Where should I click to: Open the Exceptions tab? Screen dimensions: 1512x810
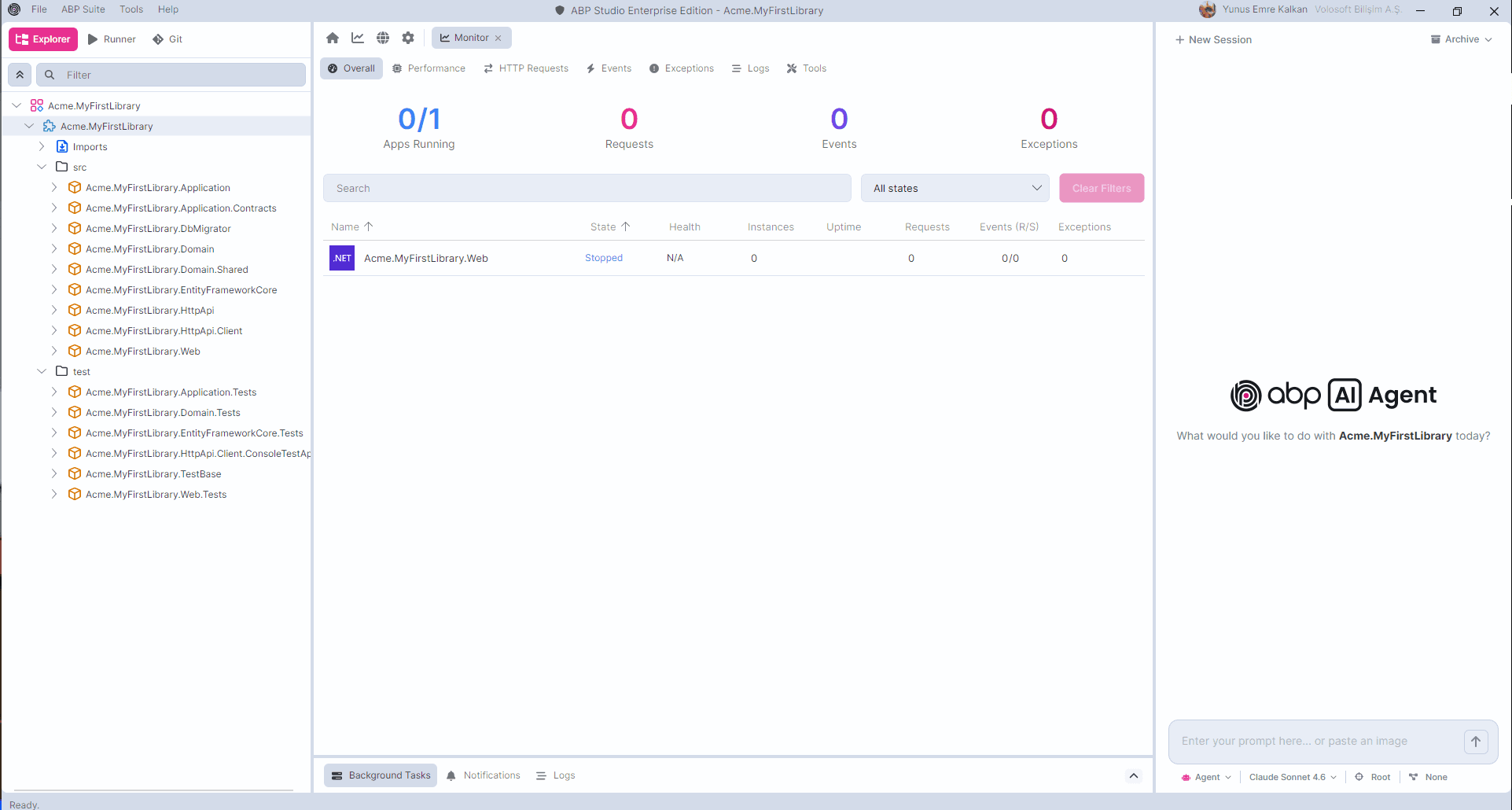[x=682, y=68]
